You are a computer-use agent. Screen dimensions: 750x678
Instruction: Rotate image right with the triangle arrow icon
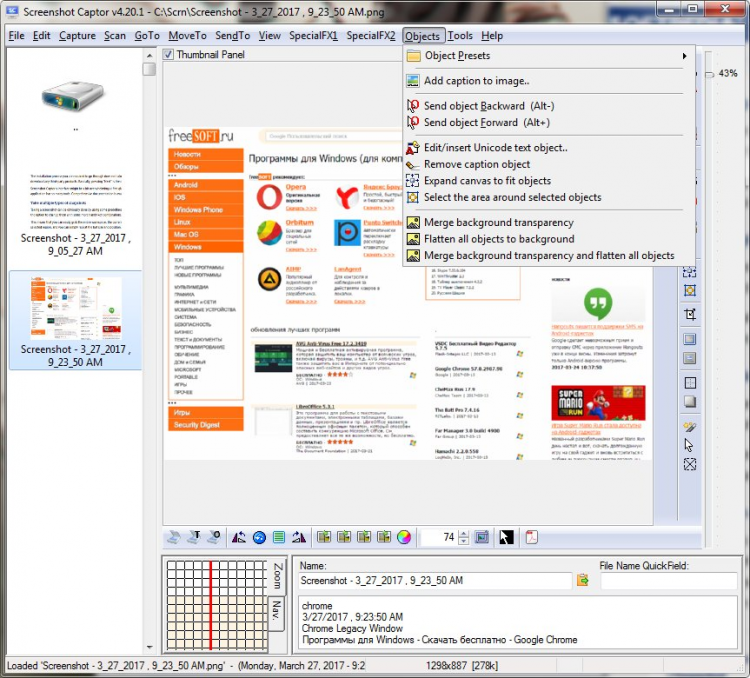pos(299,537)
